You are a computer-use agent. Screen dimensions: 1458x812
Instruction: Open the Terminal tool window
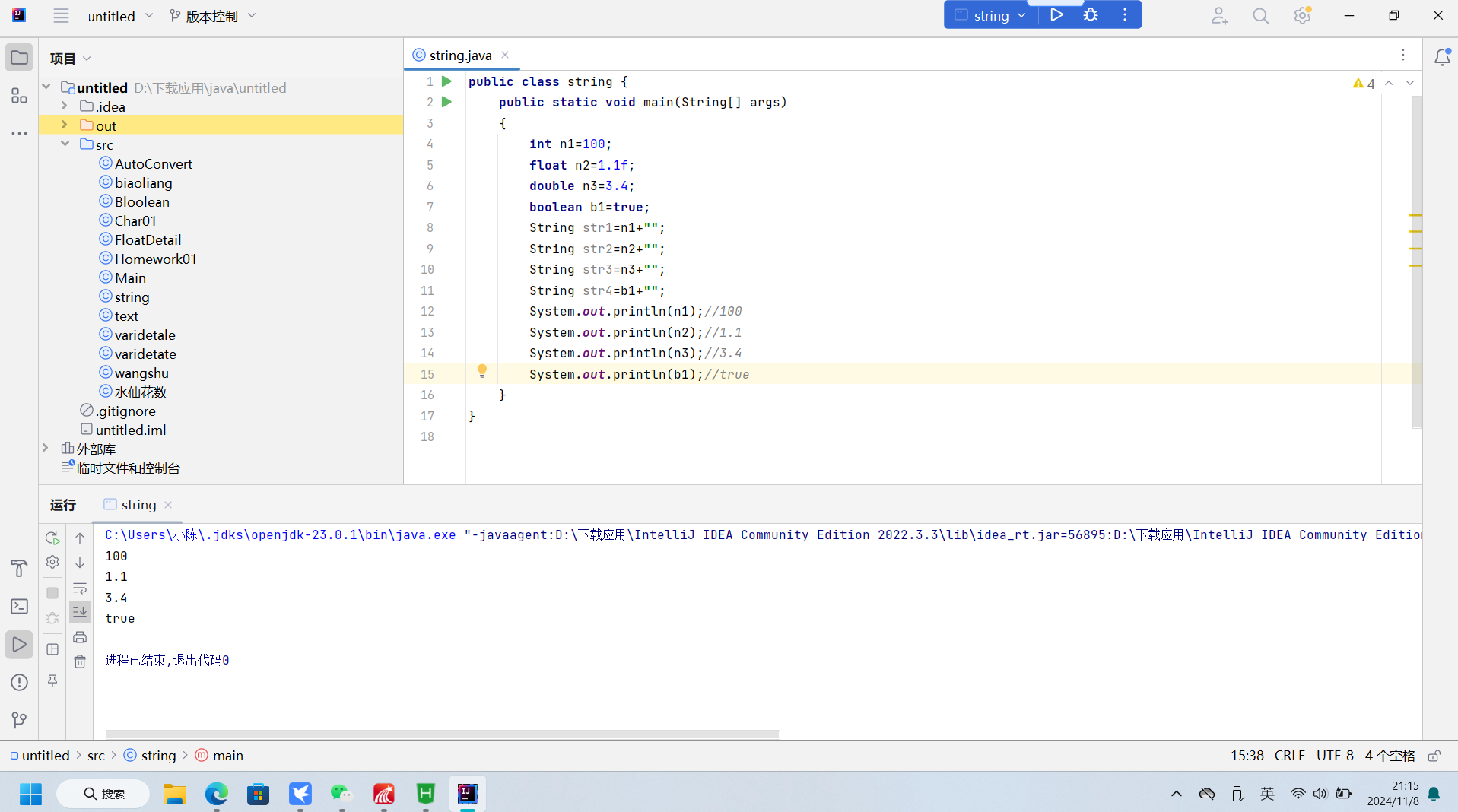coord(19,606)
